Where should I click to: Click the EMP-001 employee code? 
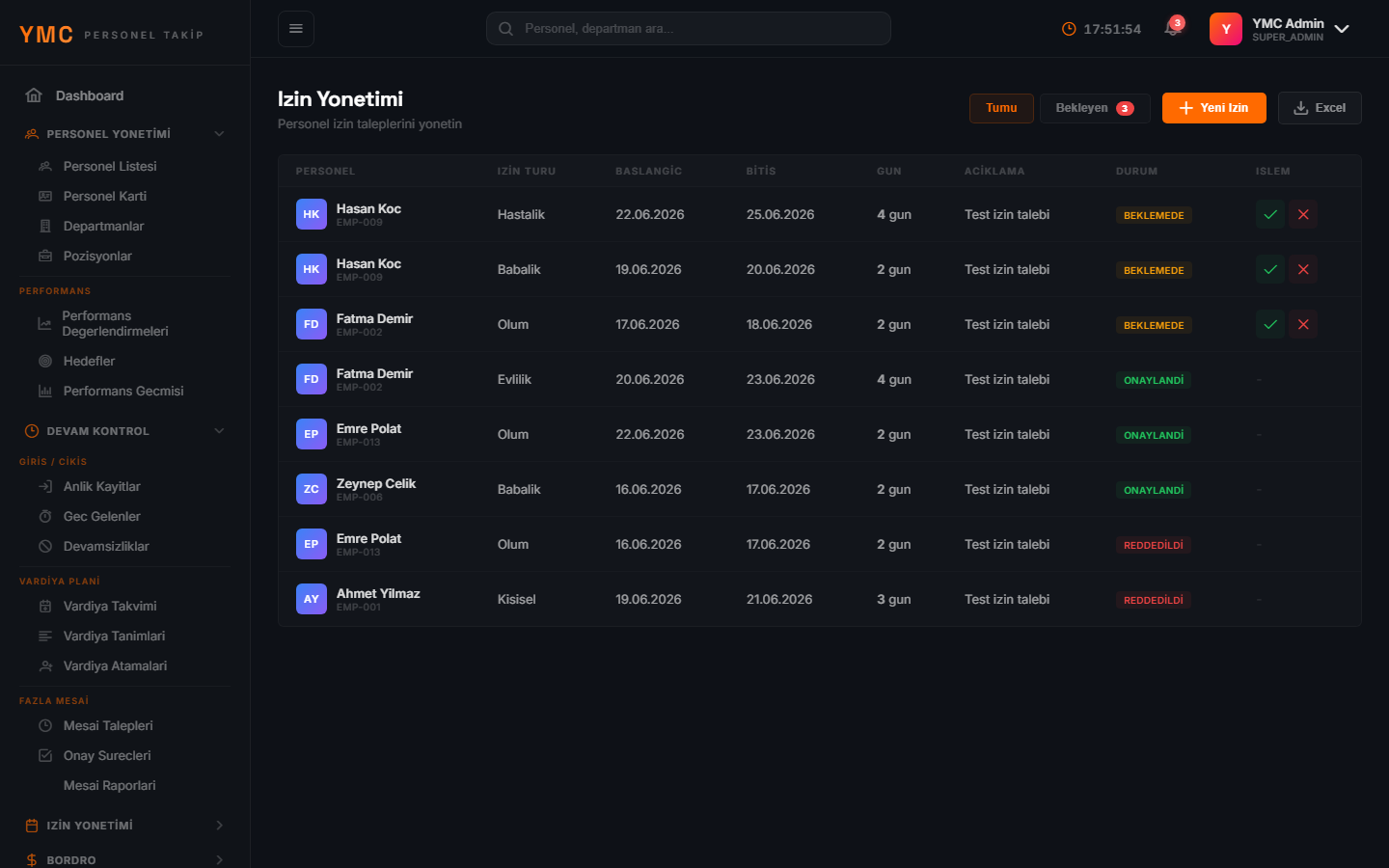coord(359,608)
